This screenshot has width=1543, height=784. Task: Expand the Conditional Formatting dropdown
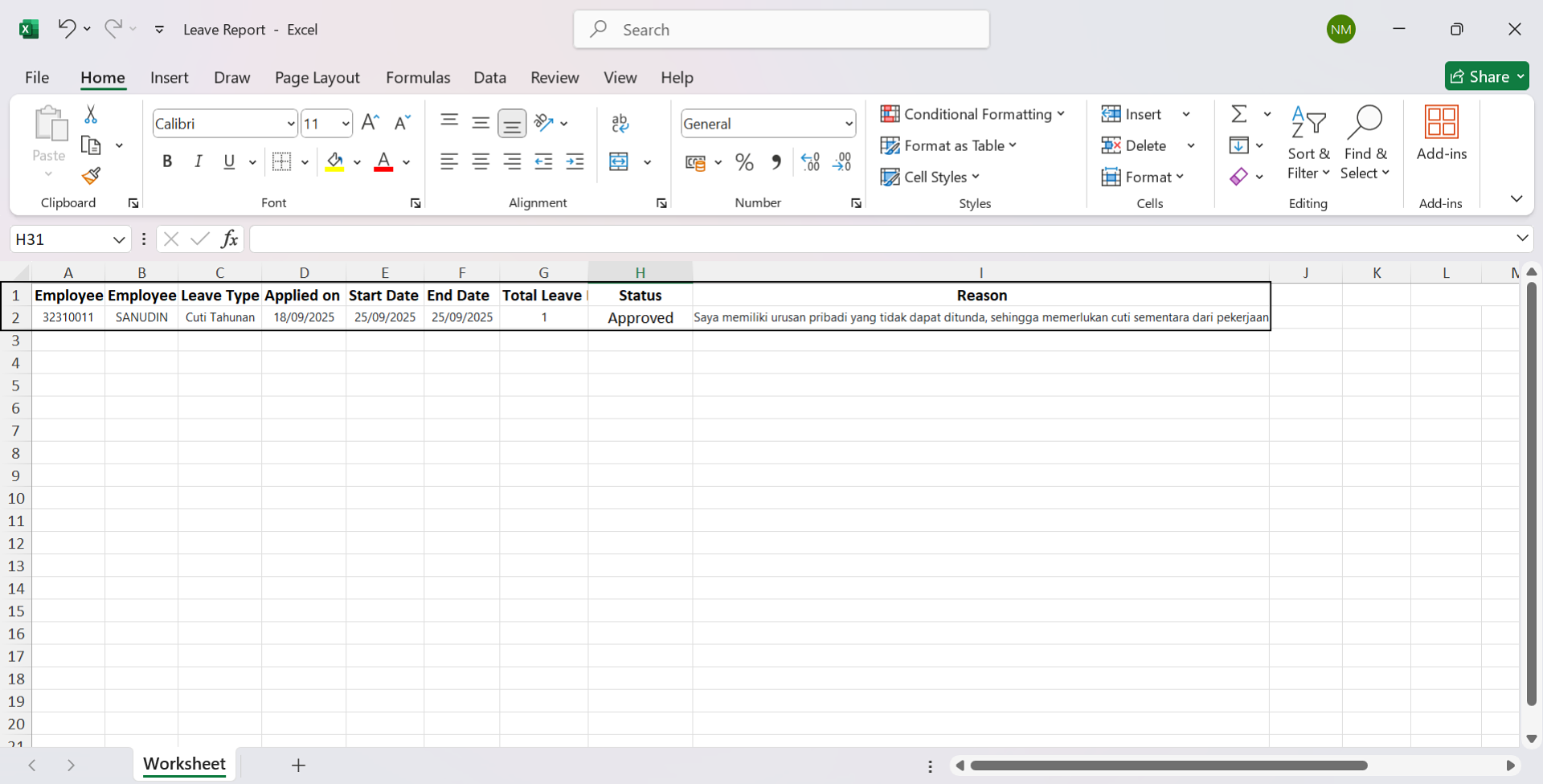click(x=972, y=114)
